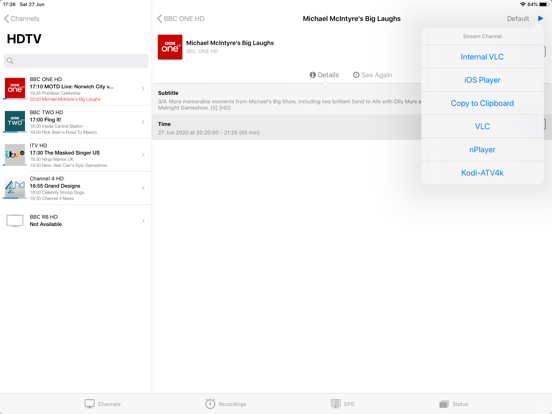Click the battery status icon
552x414 pixels.
544,4
